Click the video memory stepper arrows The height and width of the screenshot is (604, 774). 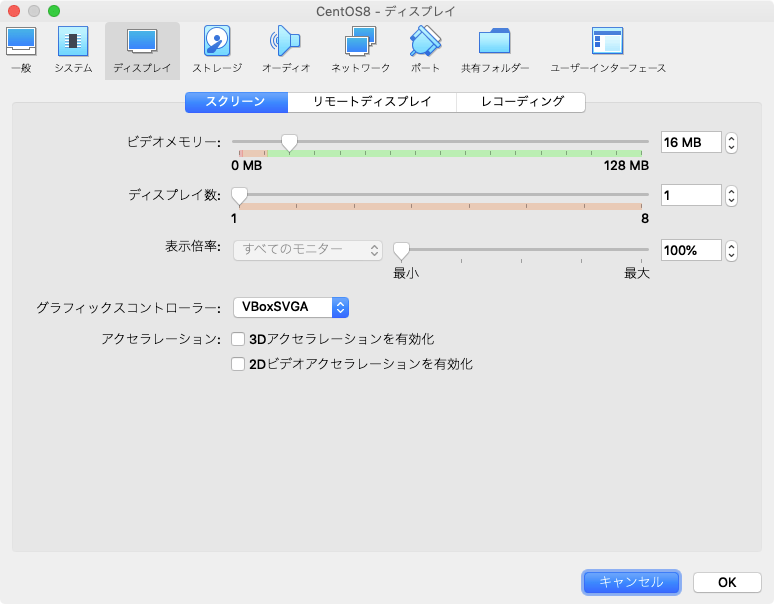click(x=732, y=143)
